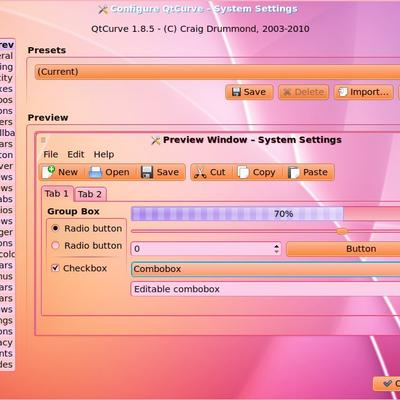Open the Help menu
The height and width of the screenshot is (400, 400).
coord(104,154)
